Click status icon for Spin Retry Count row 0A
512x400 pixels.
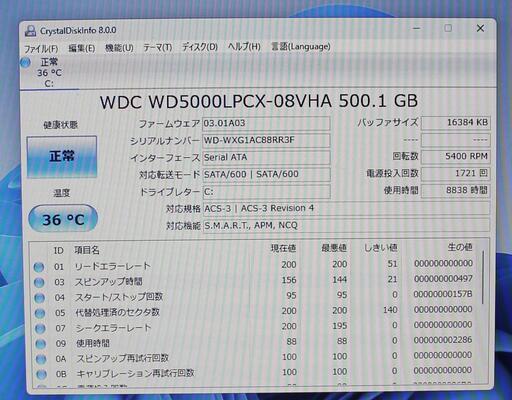pos(41,359)
